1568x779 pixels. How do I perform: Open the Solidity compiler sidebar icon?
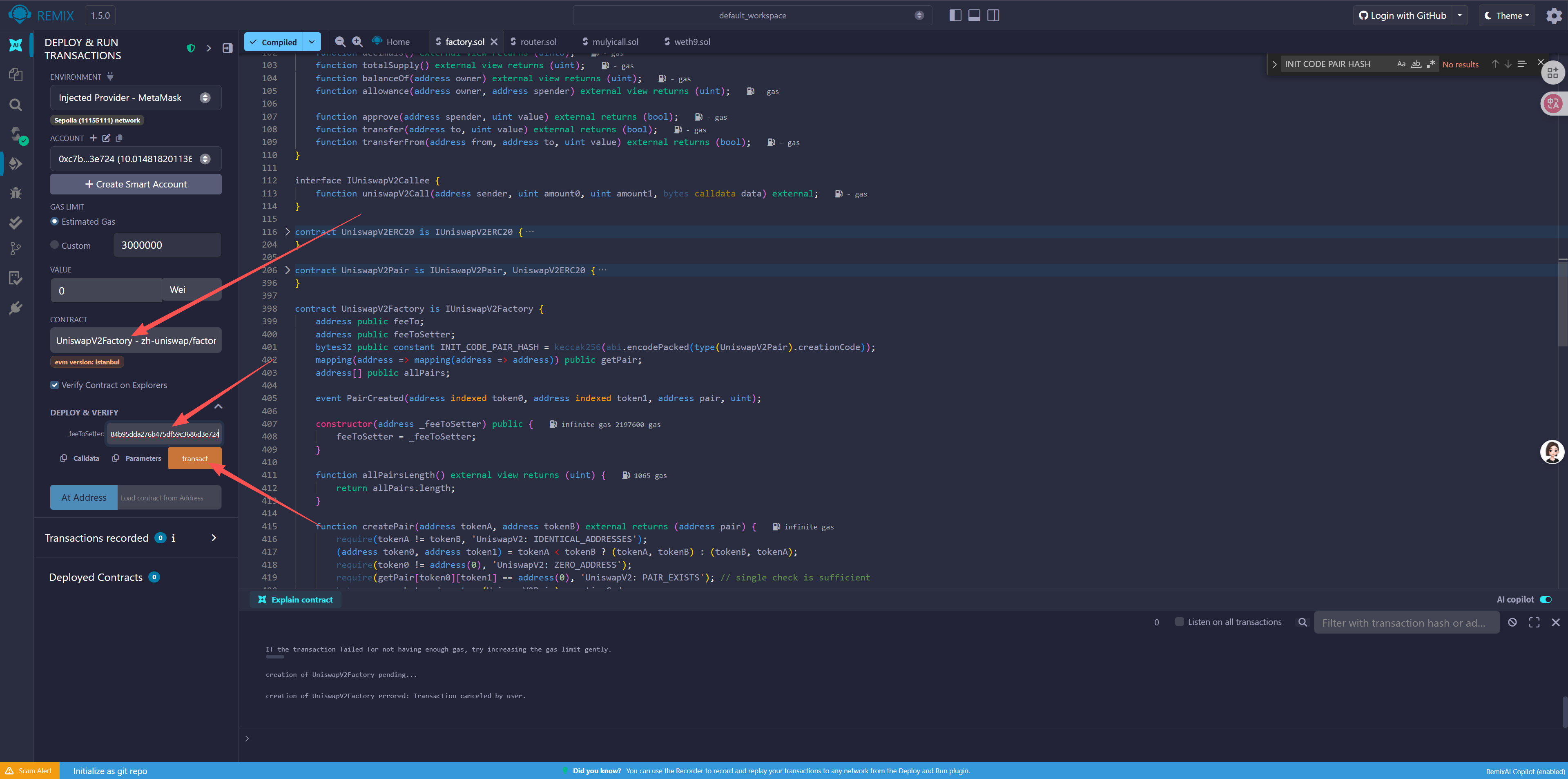pyautogui.click(x=16, y=134)
